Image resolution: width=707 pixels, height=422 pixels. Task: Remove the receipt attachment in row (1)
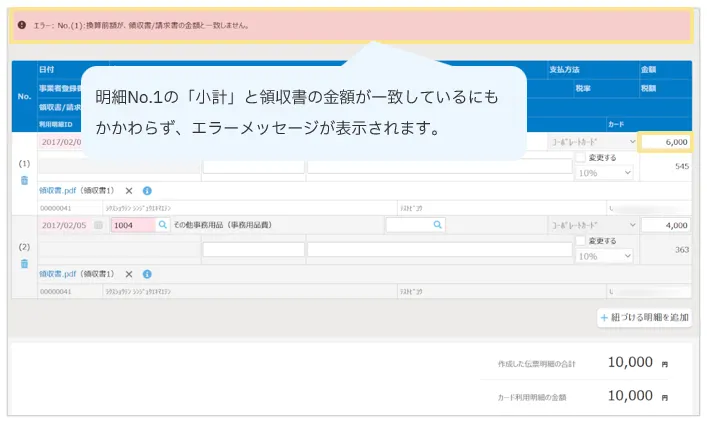(129, 190)
